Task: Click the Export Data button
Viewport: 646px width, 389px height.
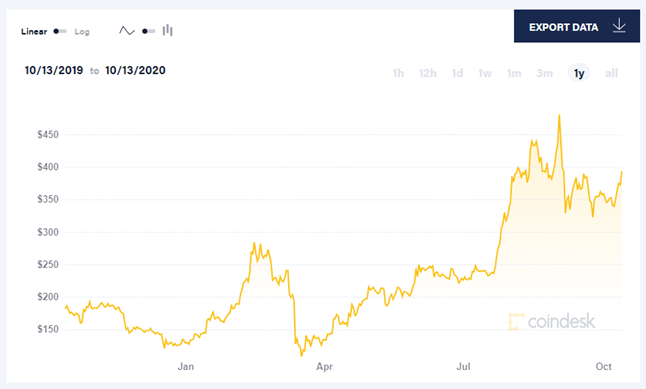Action: pos(577,26)
